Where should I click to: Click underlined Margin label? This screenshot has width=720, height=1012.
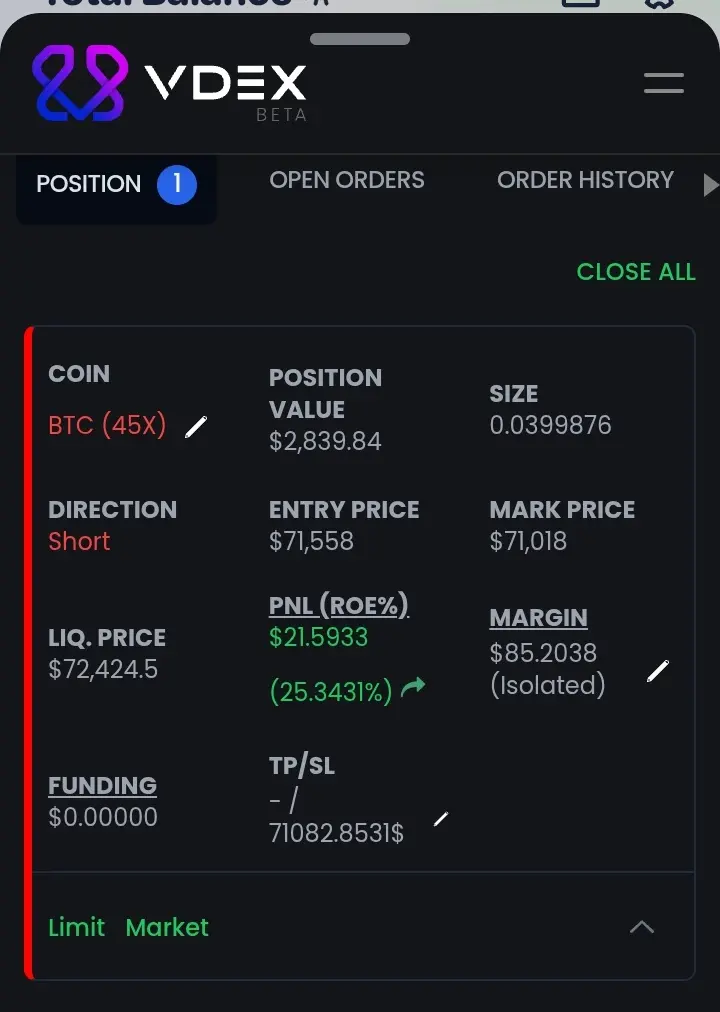point(539,618)
